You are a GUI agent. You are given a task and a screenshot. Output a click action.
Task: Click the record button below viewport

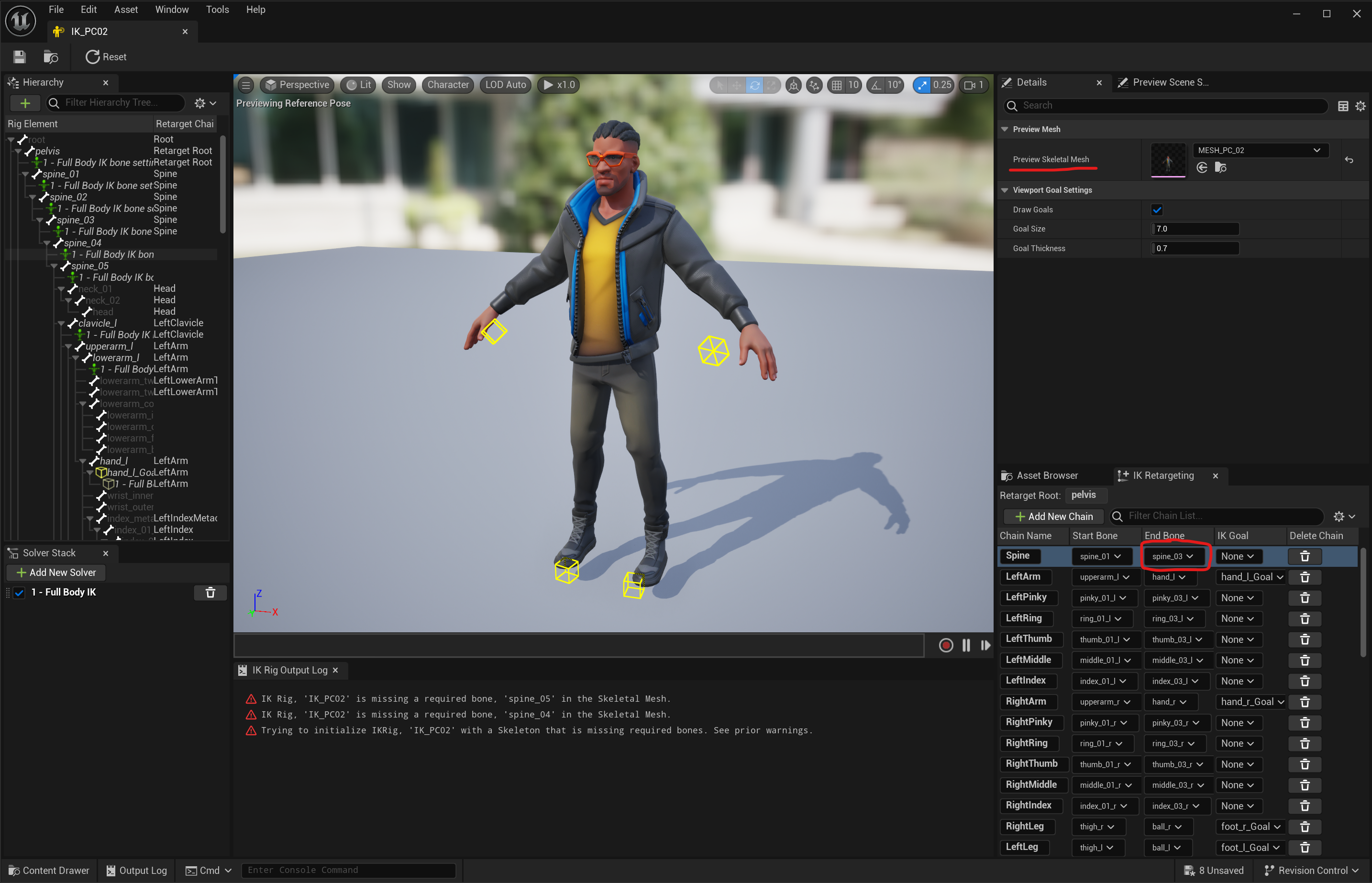click(946, 646)
